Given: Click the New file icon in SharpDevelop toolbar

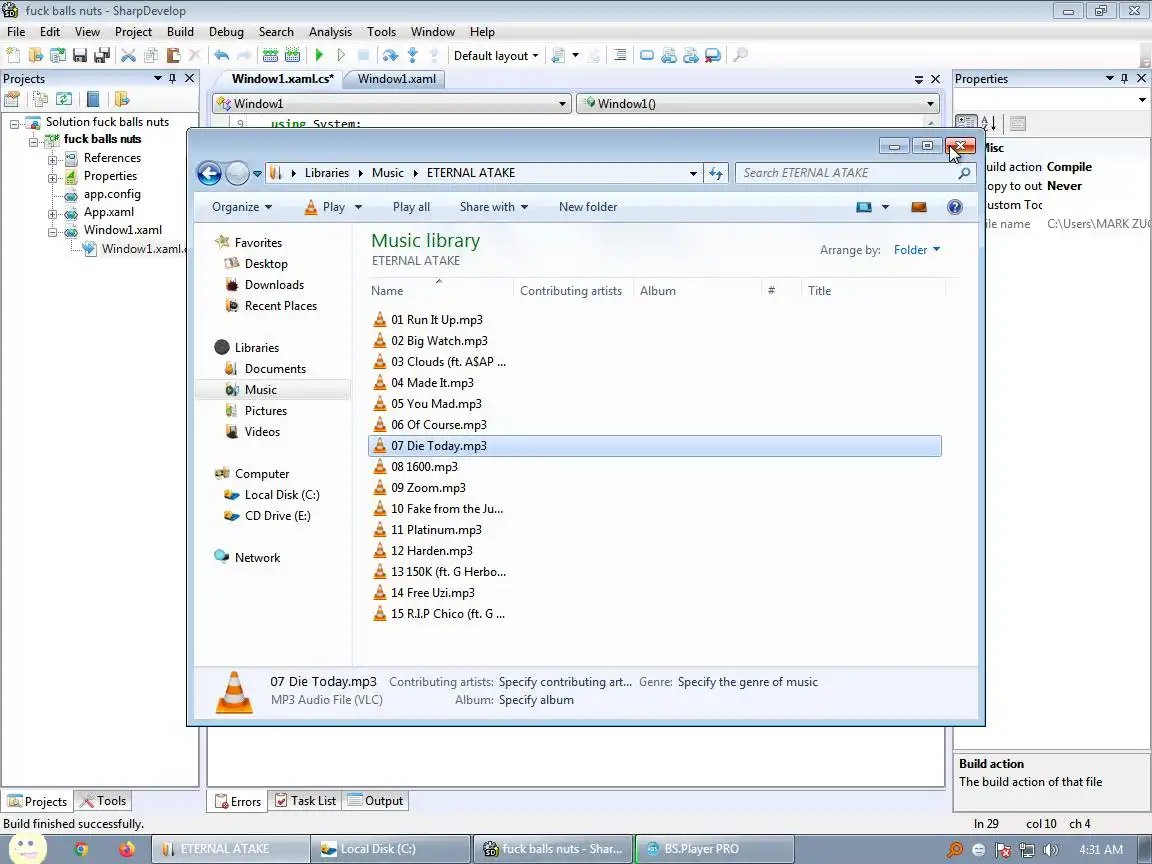Looking at the screenshot, I should pos(12,55).
